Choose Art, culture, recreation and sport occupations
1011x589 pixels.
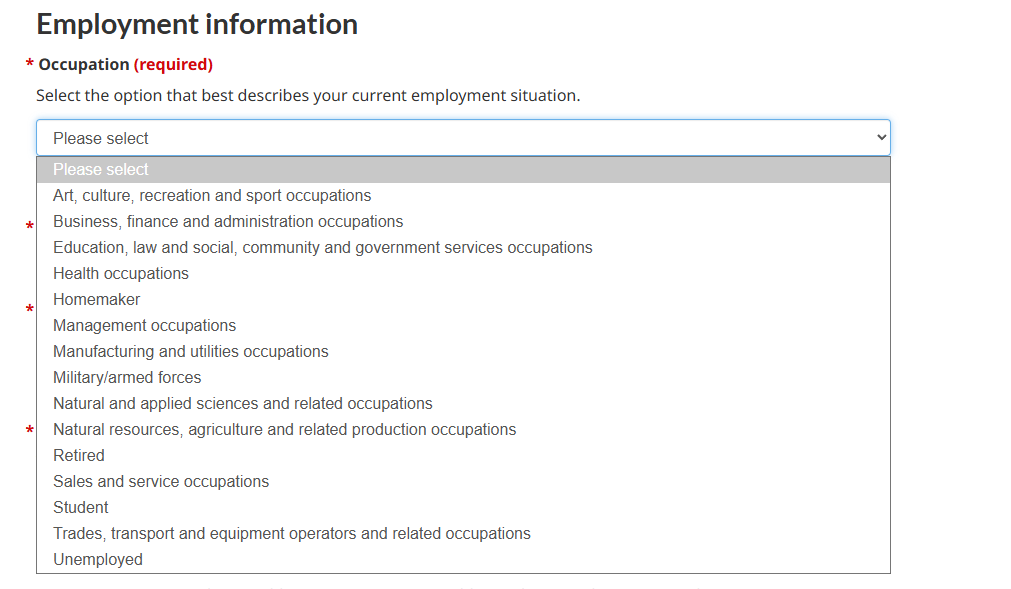463,196
